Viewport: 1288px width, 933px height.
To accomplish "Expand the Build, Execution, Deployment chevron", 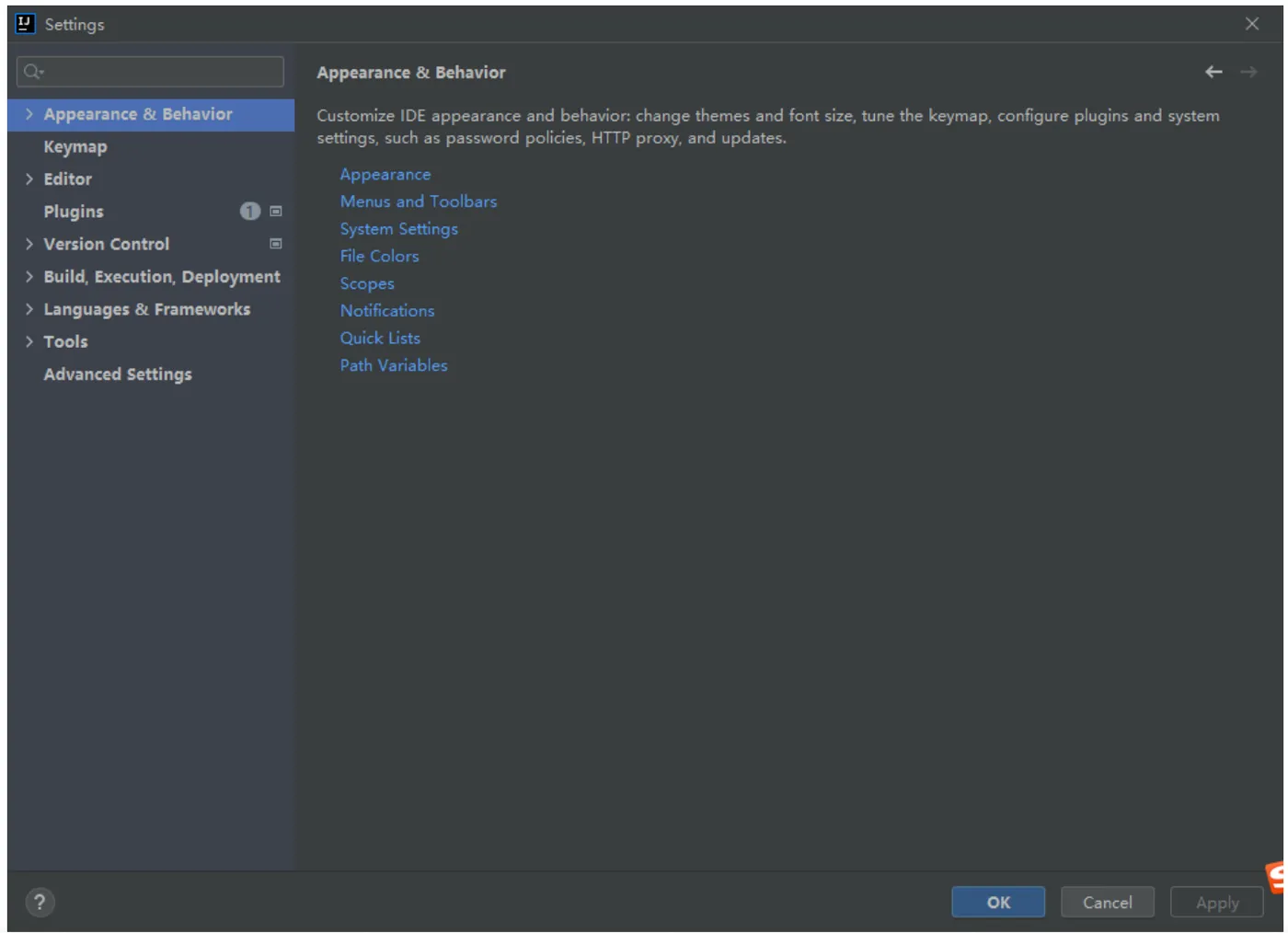I will pyautogui.click(x=29, y=276).
